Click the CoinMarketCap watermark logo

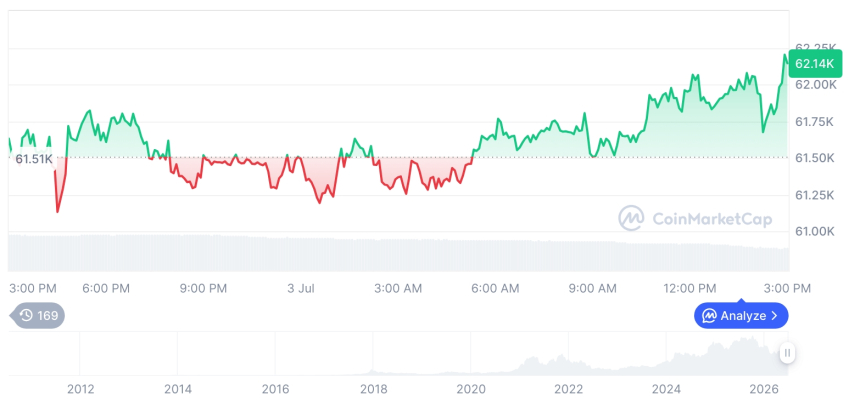pyautogui.click(x=631, y=218)
